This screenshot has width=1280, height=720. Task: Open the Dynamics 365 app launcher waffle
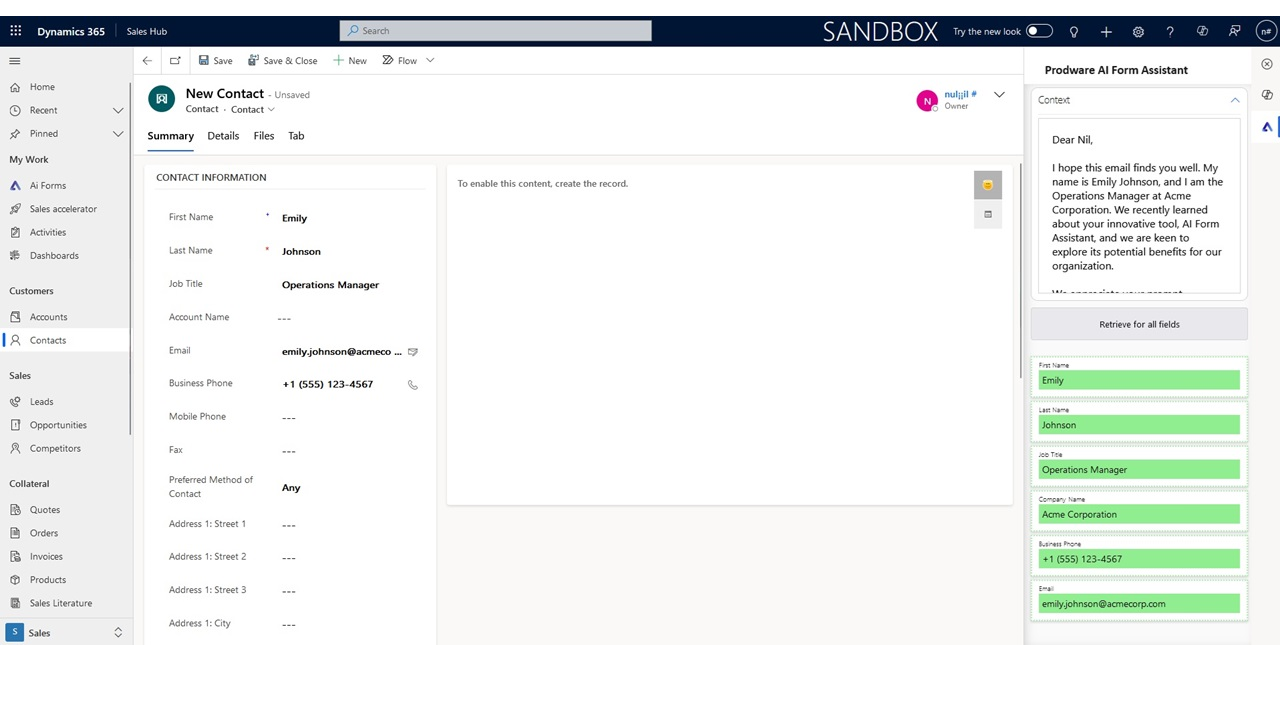pyautogui.click(x=15, y=31)
